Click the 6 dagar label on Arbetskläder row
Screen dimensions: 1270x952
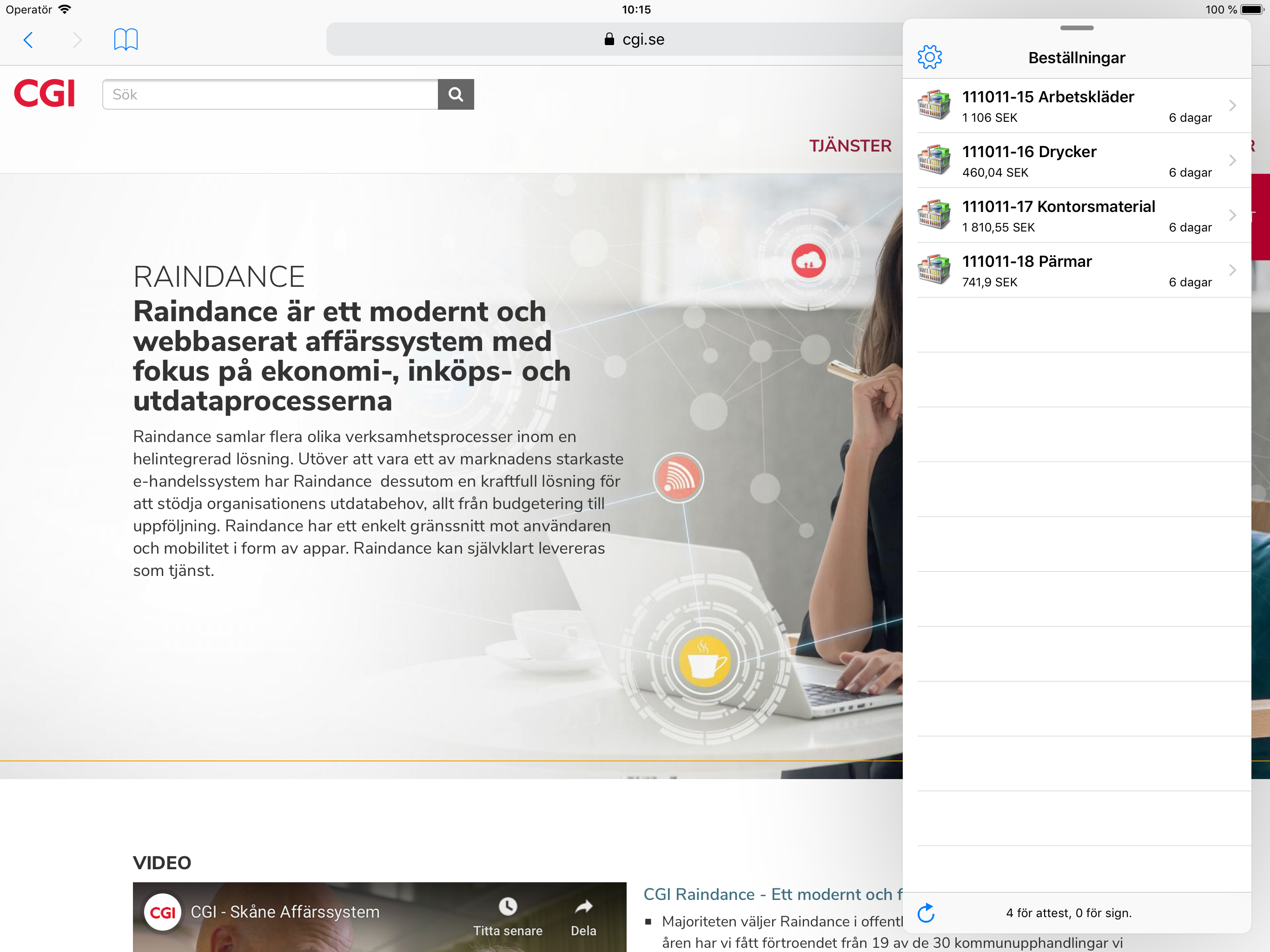1190,118
